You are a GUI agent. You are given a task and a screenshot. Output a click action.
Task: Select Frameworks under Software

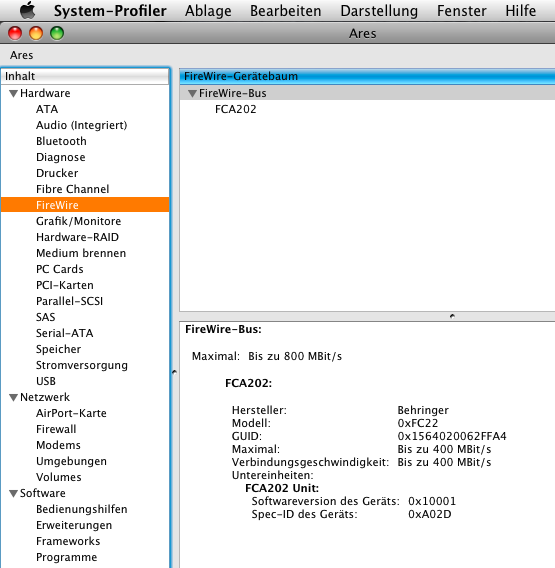click(68, 541)
